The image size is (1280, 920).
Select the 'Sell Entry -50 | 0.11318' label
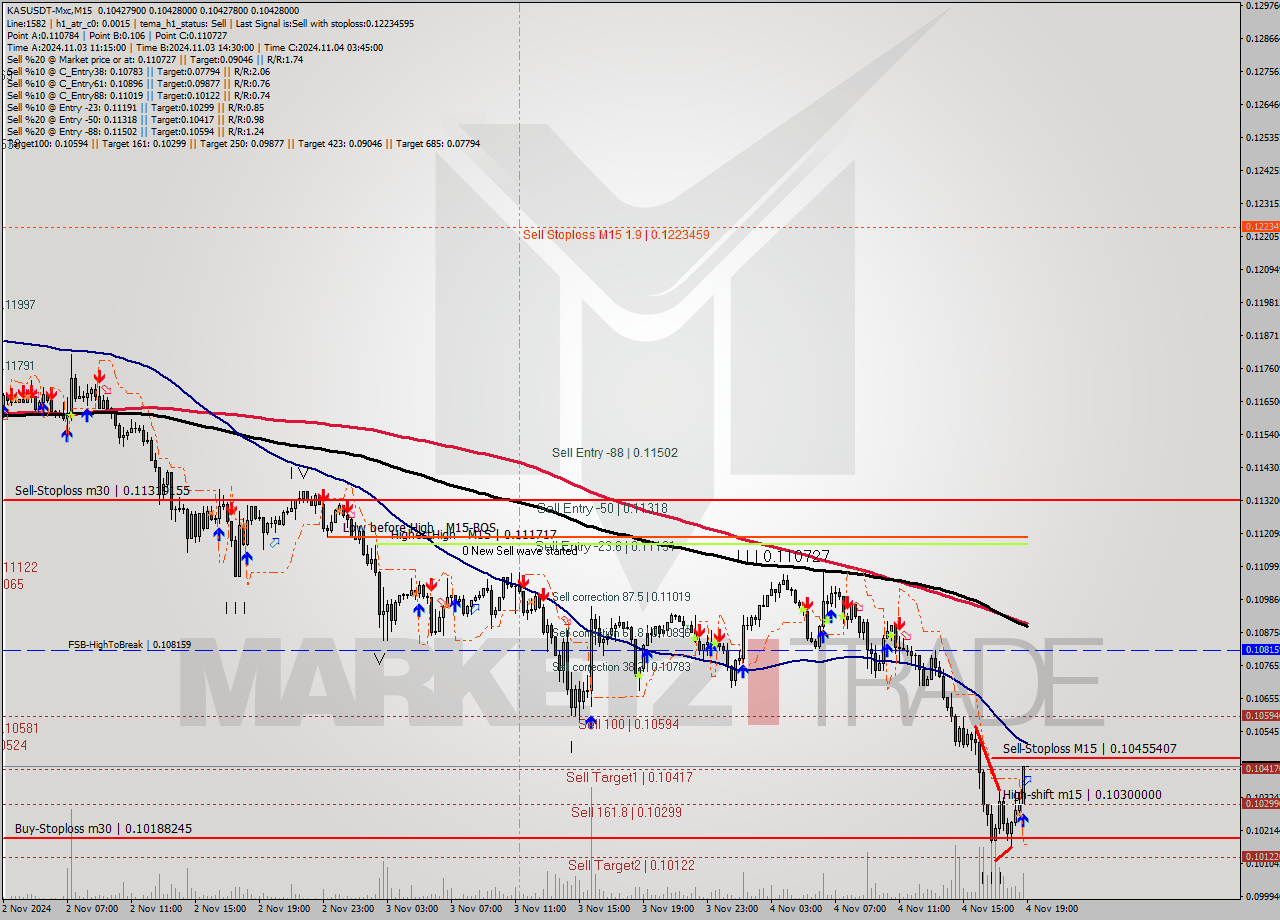(x=602, y=509)
